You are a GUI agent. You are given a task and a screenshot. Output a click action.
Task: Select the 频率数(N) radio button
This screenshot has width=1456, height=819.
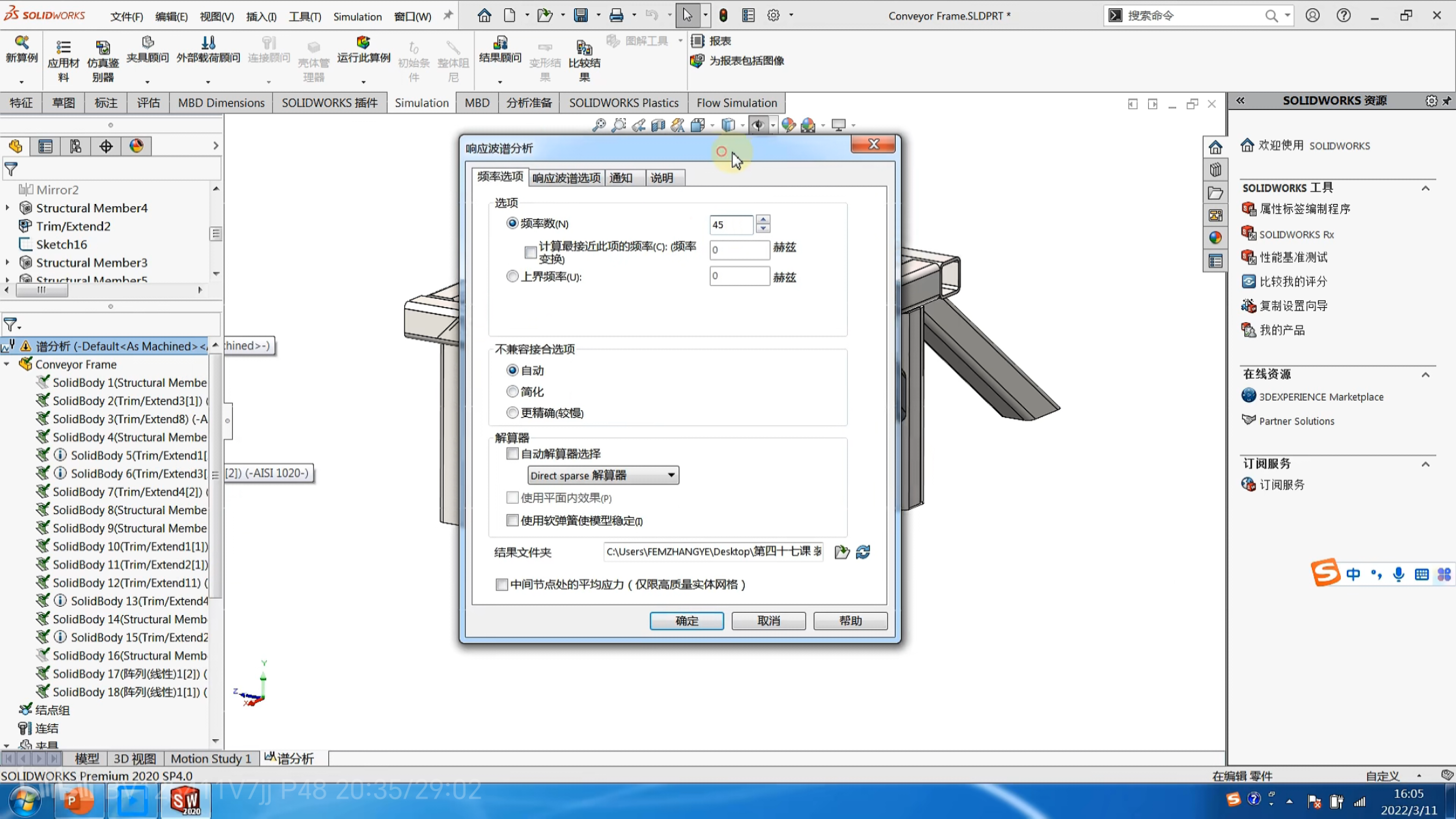(512, 223)
